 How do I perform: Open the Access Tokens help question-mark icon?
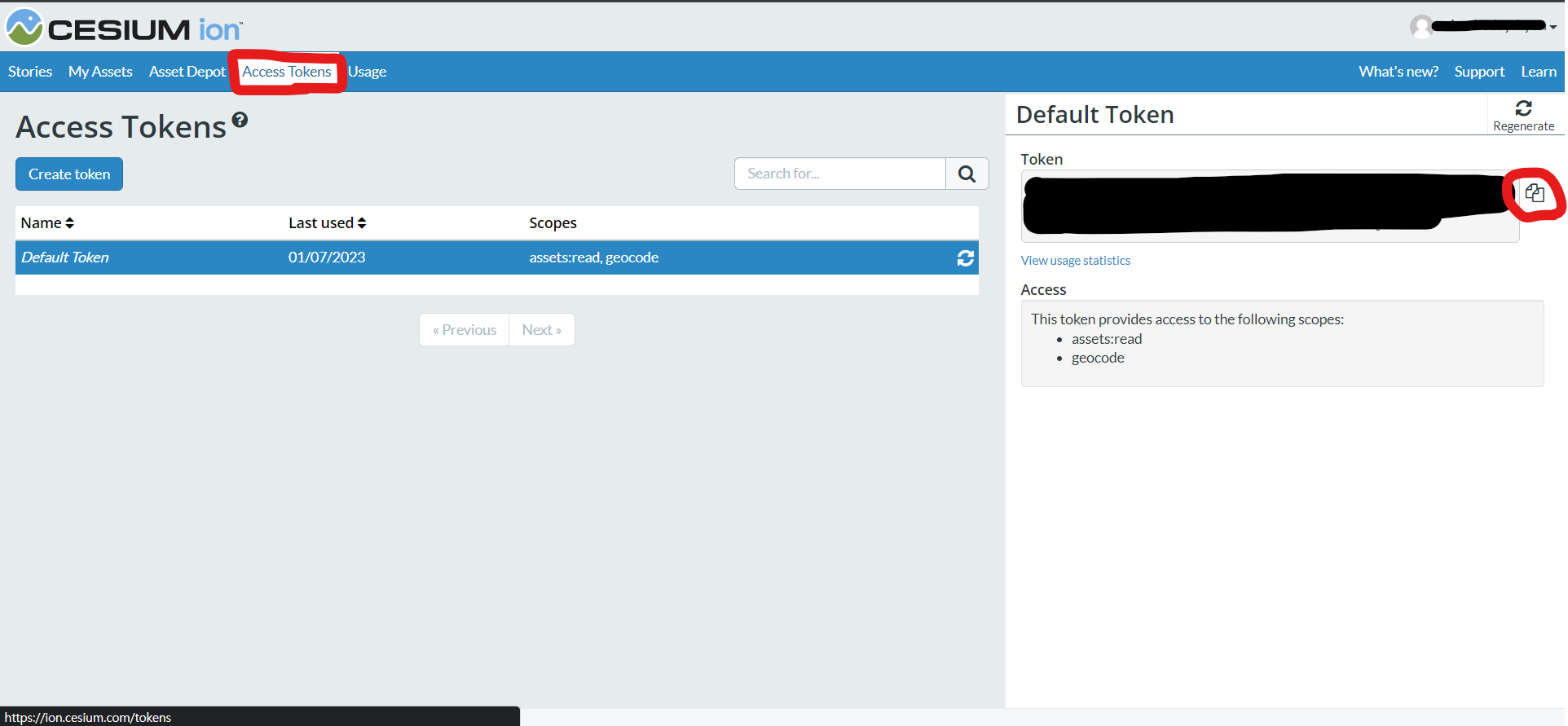240,120
